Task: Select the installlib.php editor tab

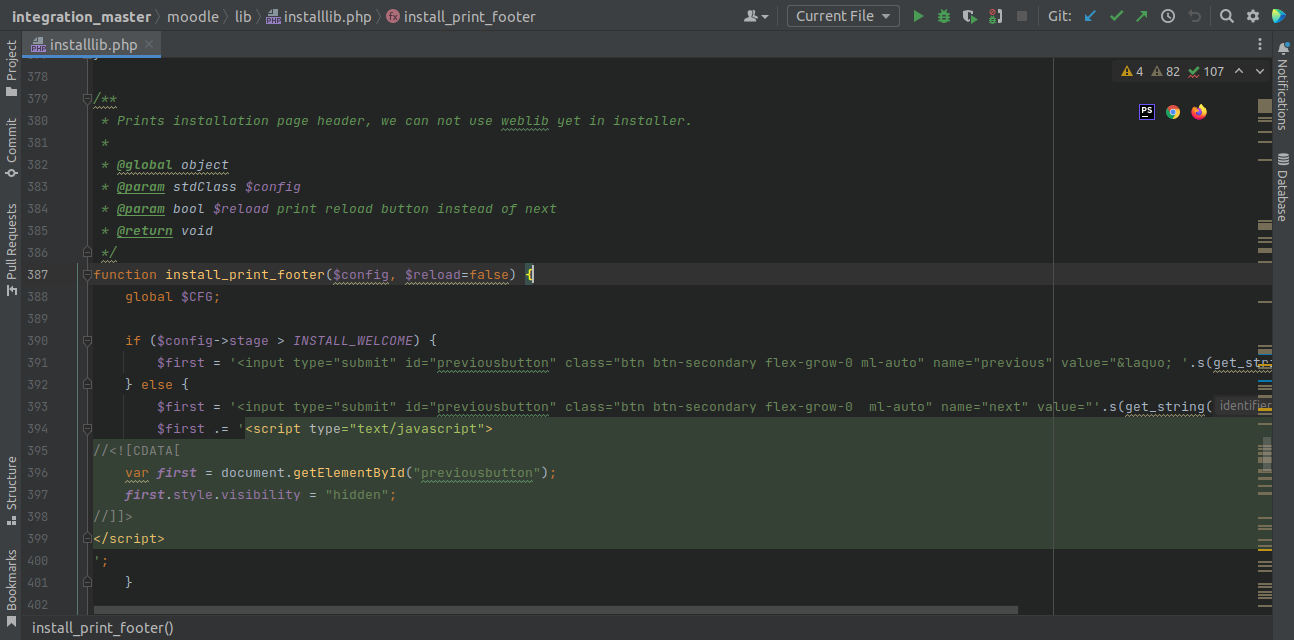Action: 93,45
